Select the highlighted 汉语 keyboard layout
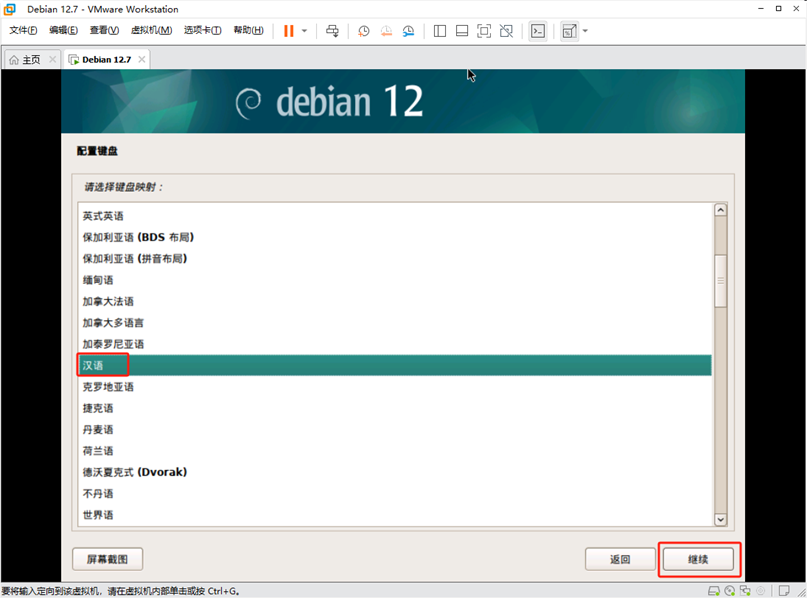The image size is (807, 598). (x=395, y=365)
